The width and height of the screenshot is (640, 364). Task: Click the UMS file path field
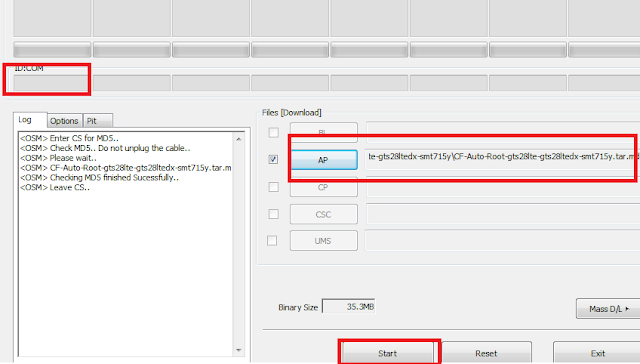[503, 241]
